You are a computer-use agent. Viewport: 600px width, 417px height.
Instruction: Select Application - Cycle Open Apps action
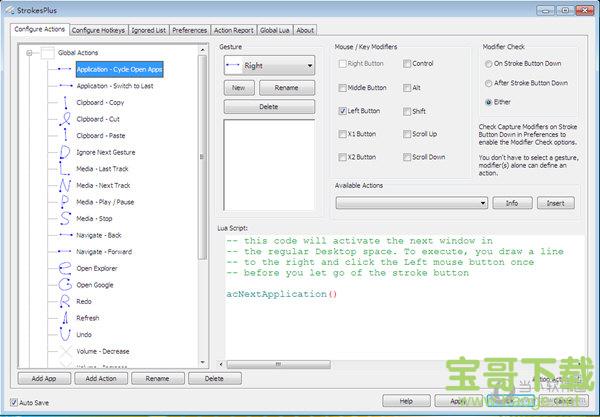pos(120,69)
